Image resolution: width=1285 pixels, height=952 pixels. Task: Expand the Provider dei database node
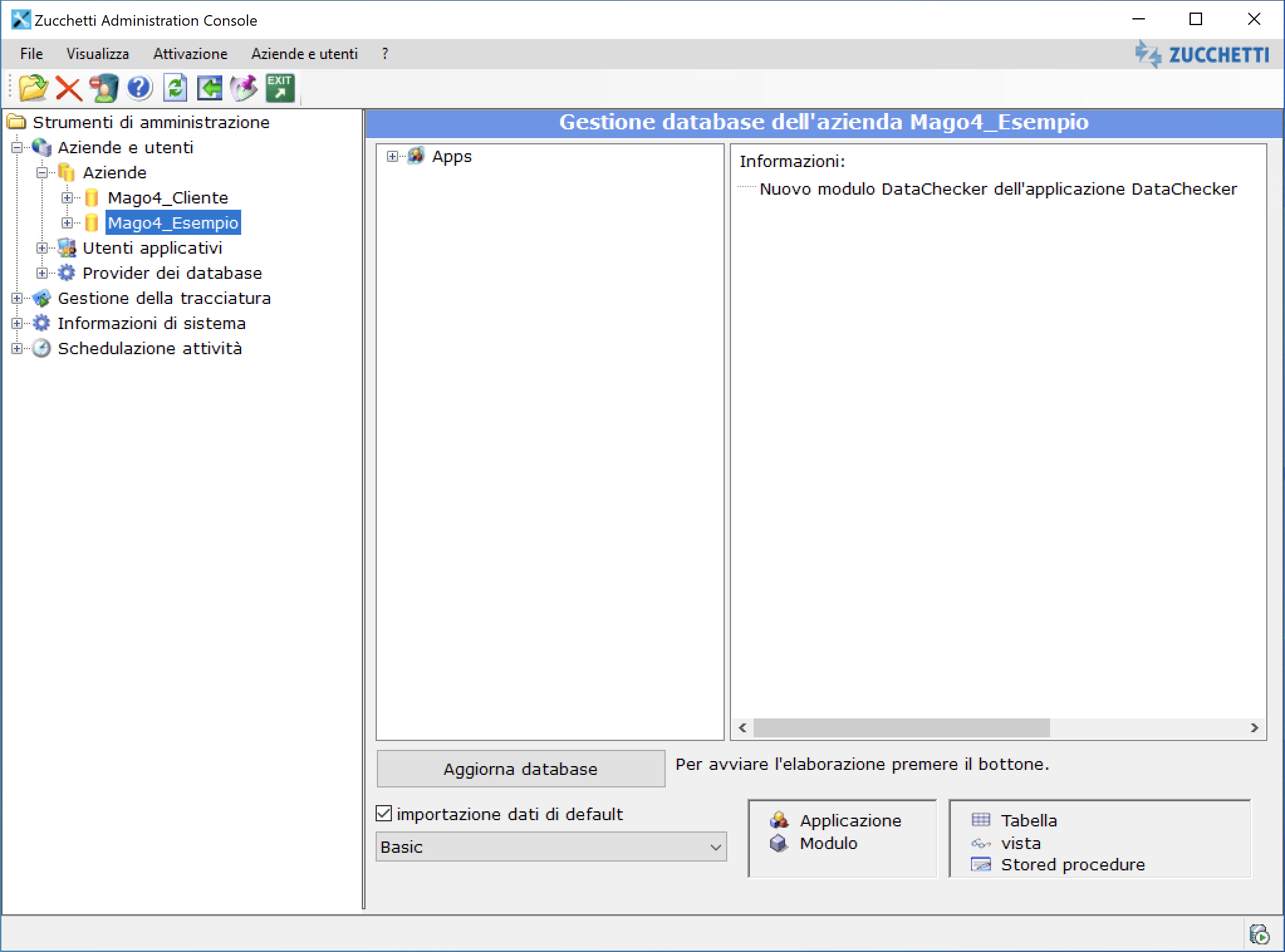tap(42, 273)
